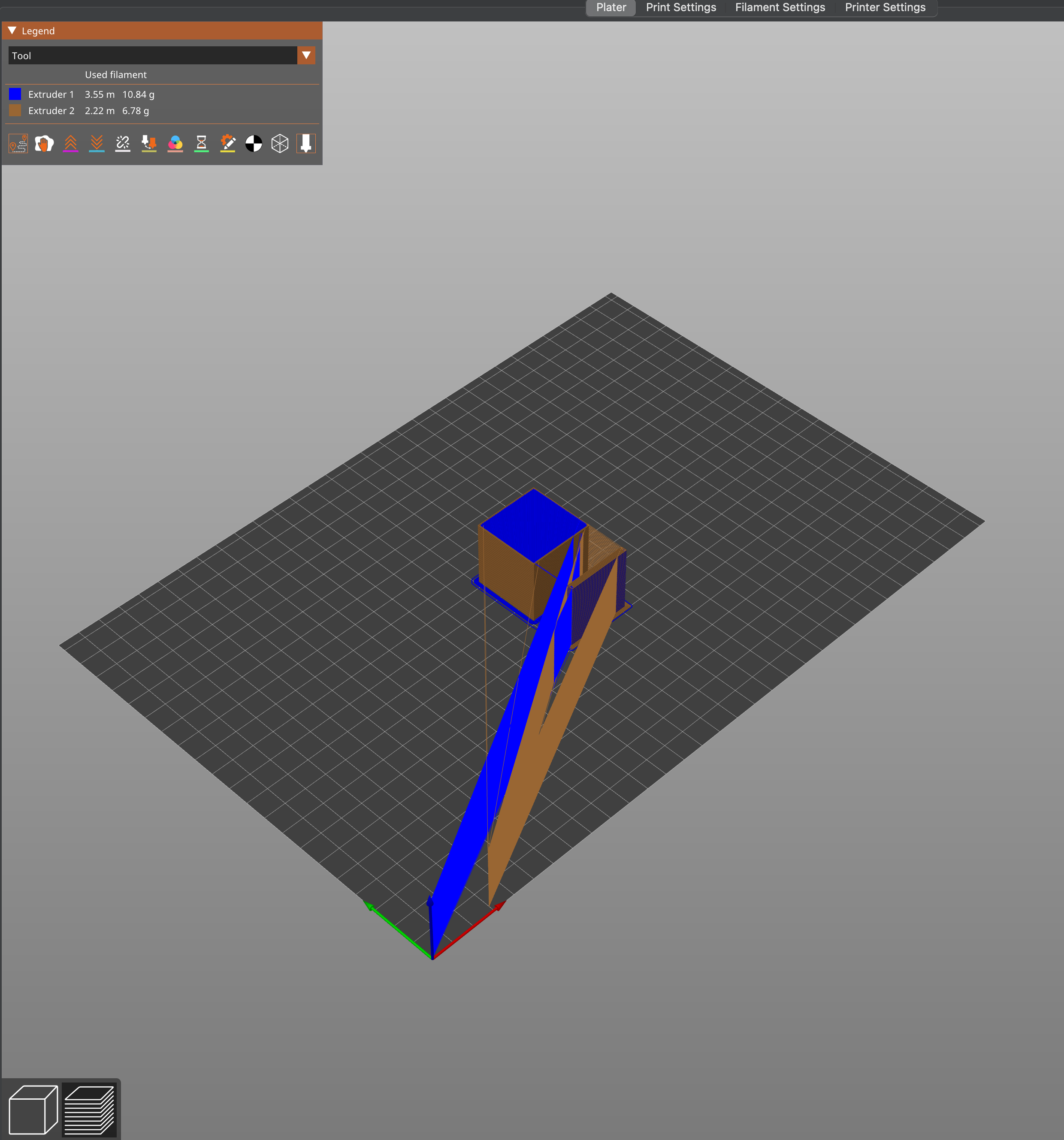Image resolution: width=1064 pixels, height=1140 pixels.
Task: Click the custom G-code gear-pencil icon
Action: [227, 143]
